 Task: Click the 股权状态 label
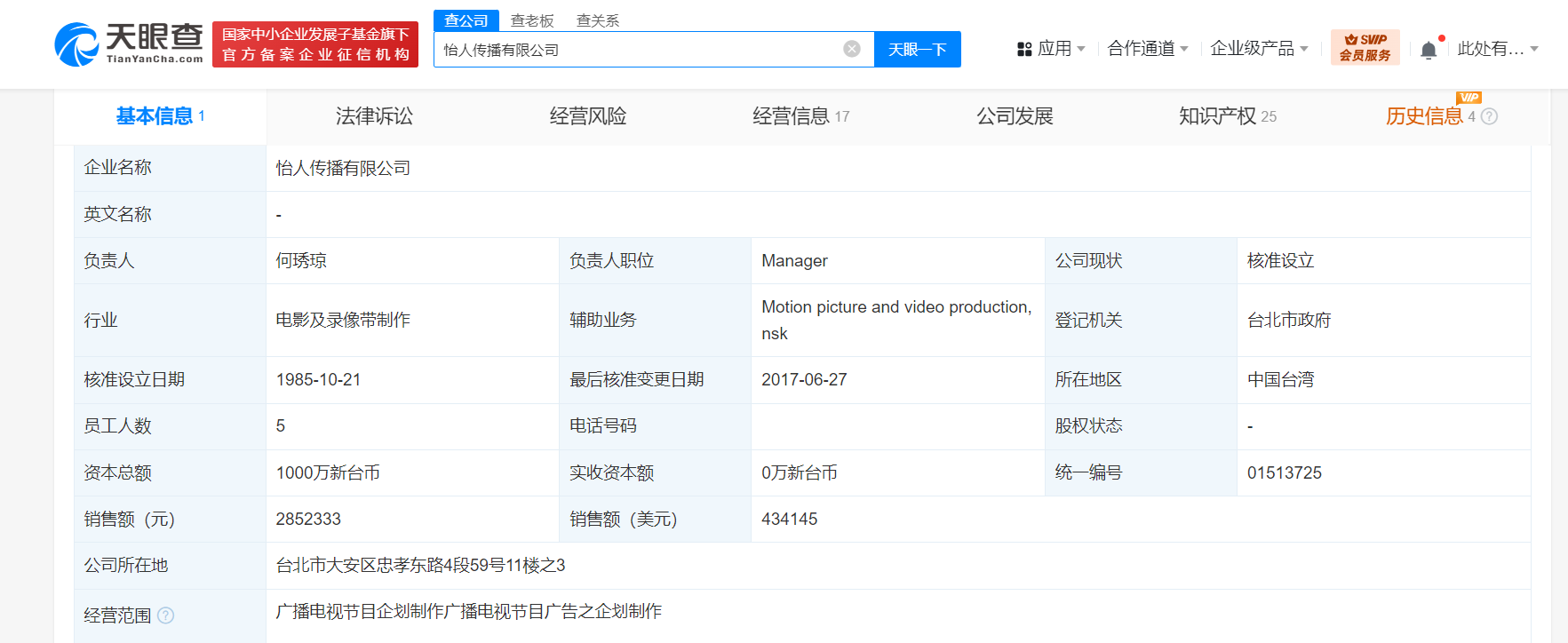[x=1088, y=425]
